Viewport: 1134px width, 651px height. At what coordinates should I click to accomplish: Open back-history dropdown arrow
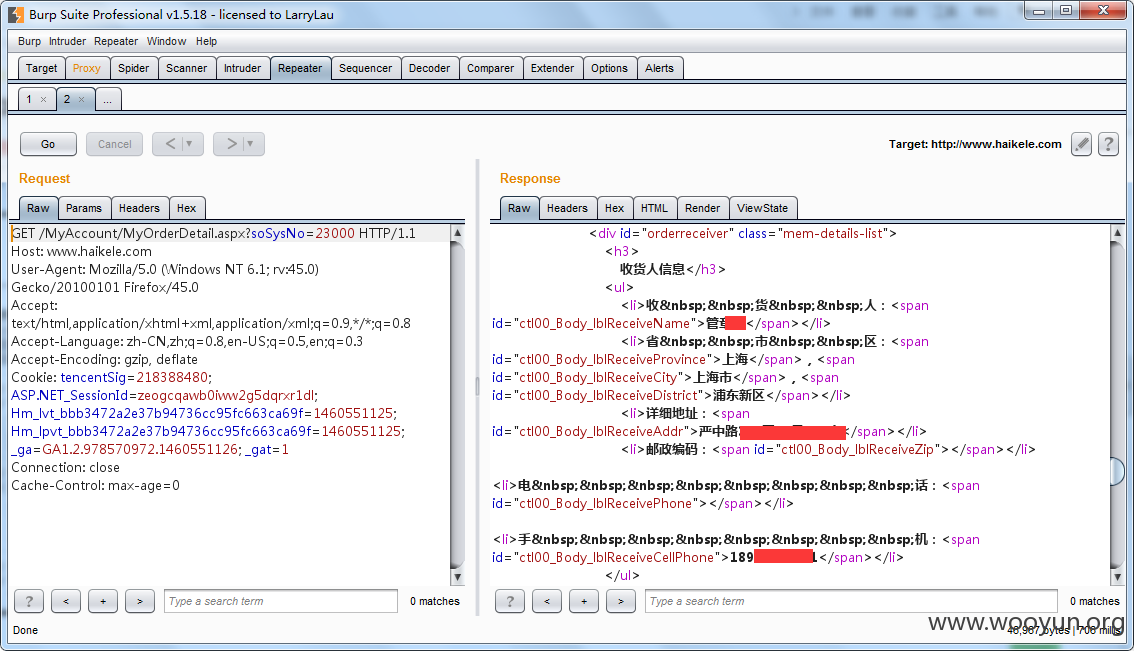click(189, 144)
